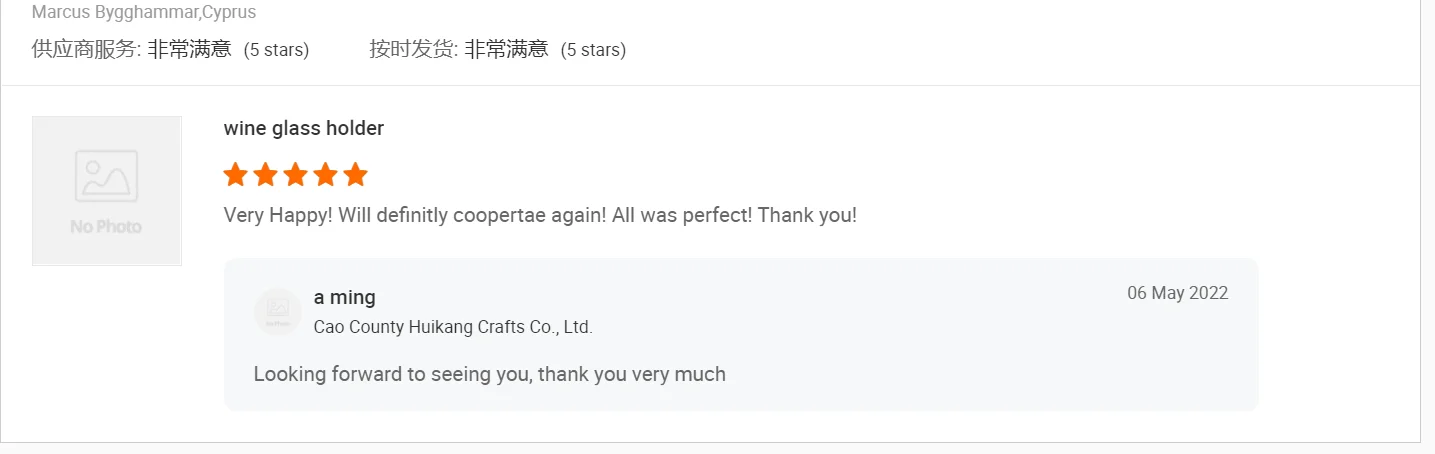Viewport: 1435px width, 454px height.
Task: Click reviewer name Marcus Bygghammar, Cyprus
Action: tap(144, 13)
